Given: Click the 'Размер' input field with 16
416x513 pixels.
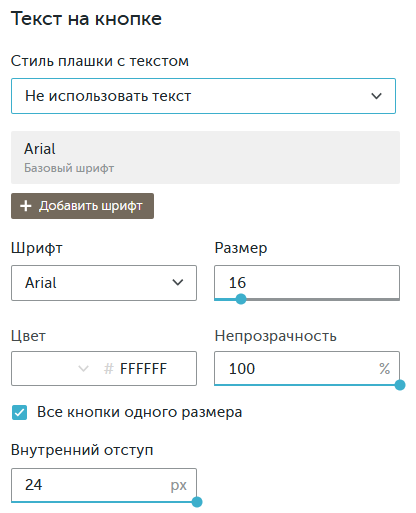Looking at the screenshot, I should coord(307,282).
